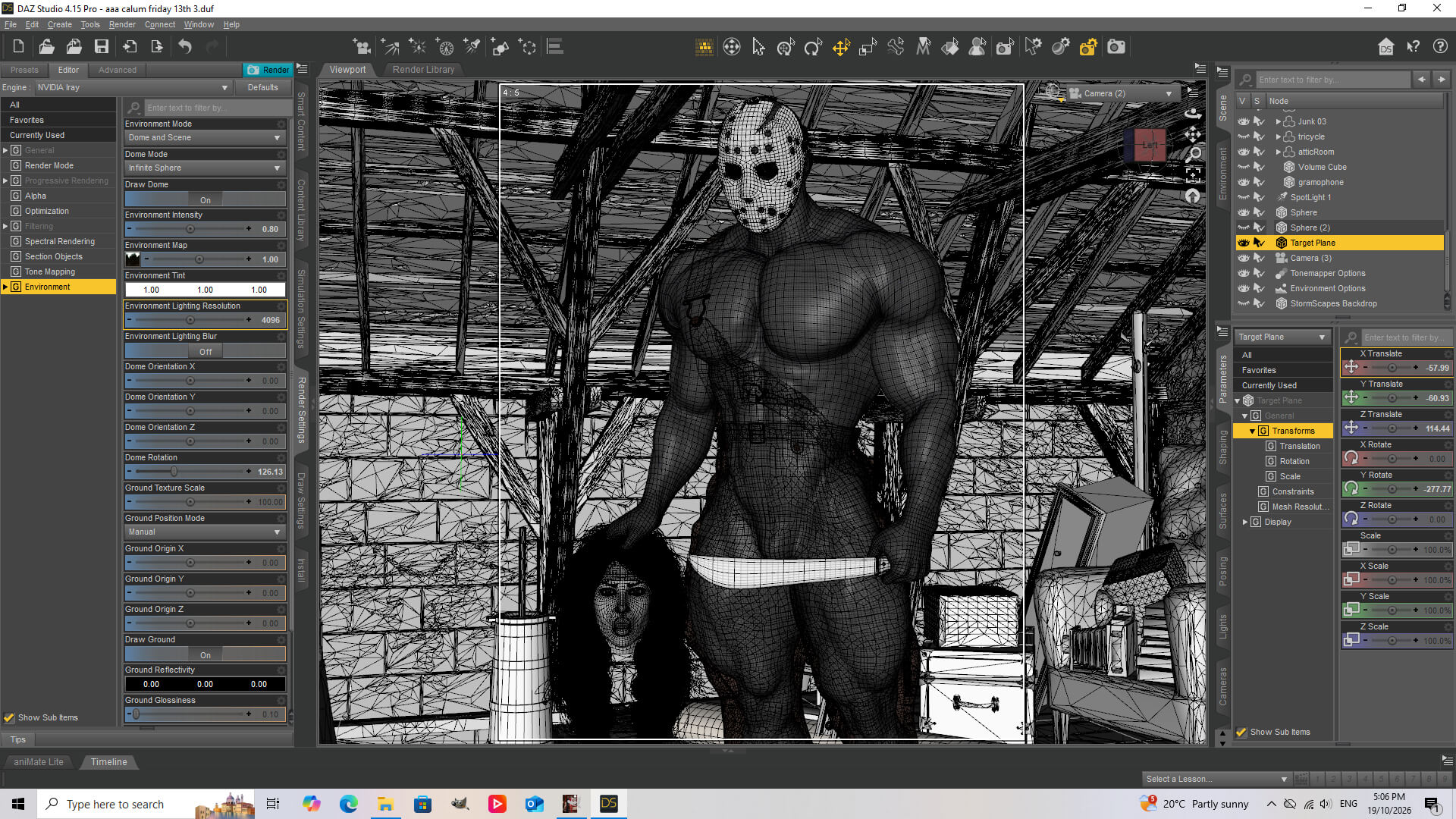Toggle Draw Dome On switch
Screen dimensions: 1456x819
(205, 200)
